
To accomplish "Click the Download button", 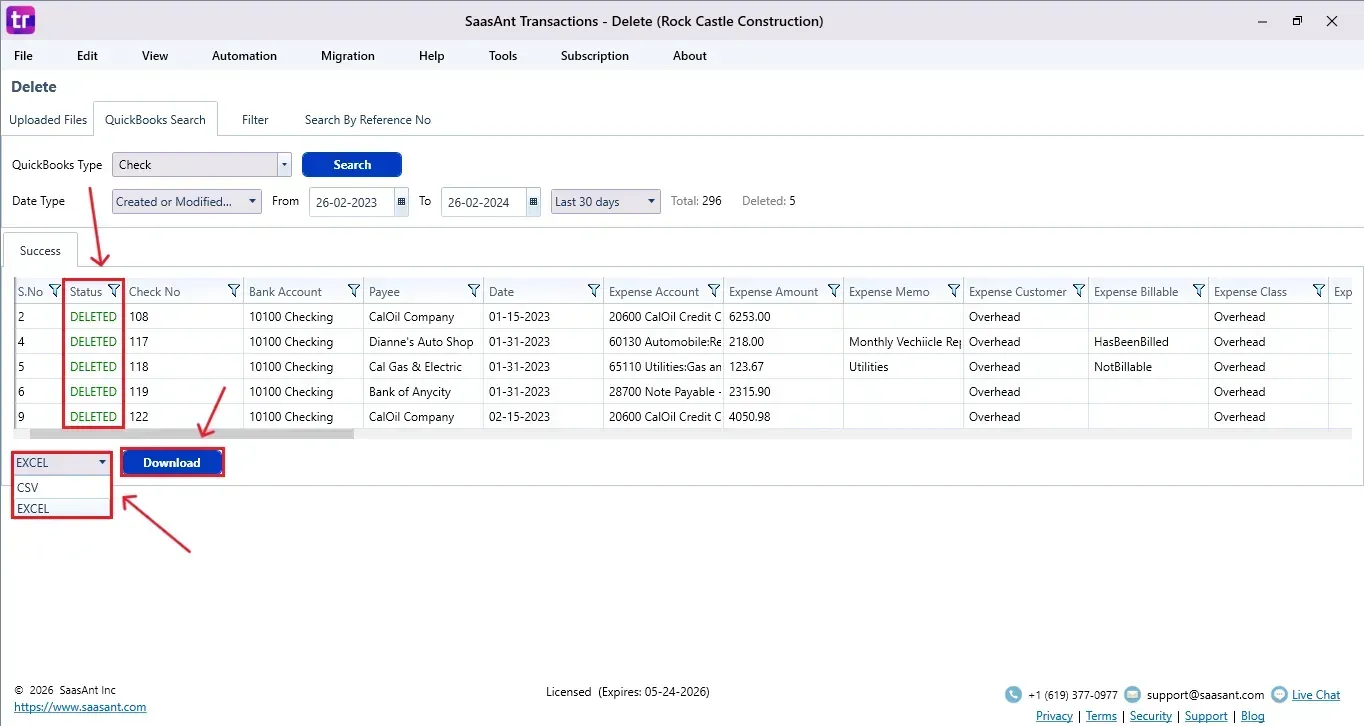I will click(172, 462).
